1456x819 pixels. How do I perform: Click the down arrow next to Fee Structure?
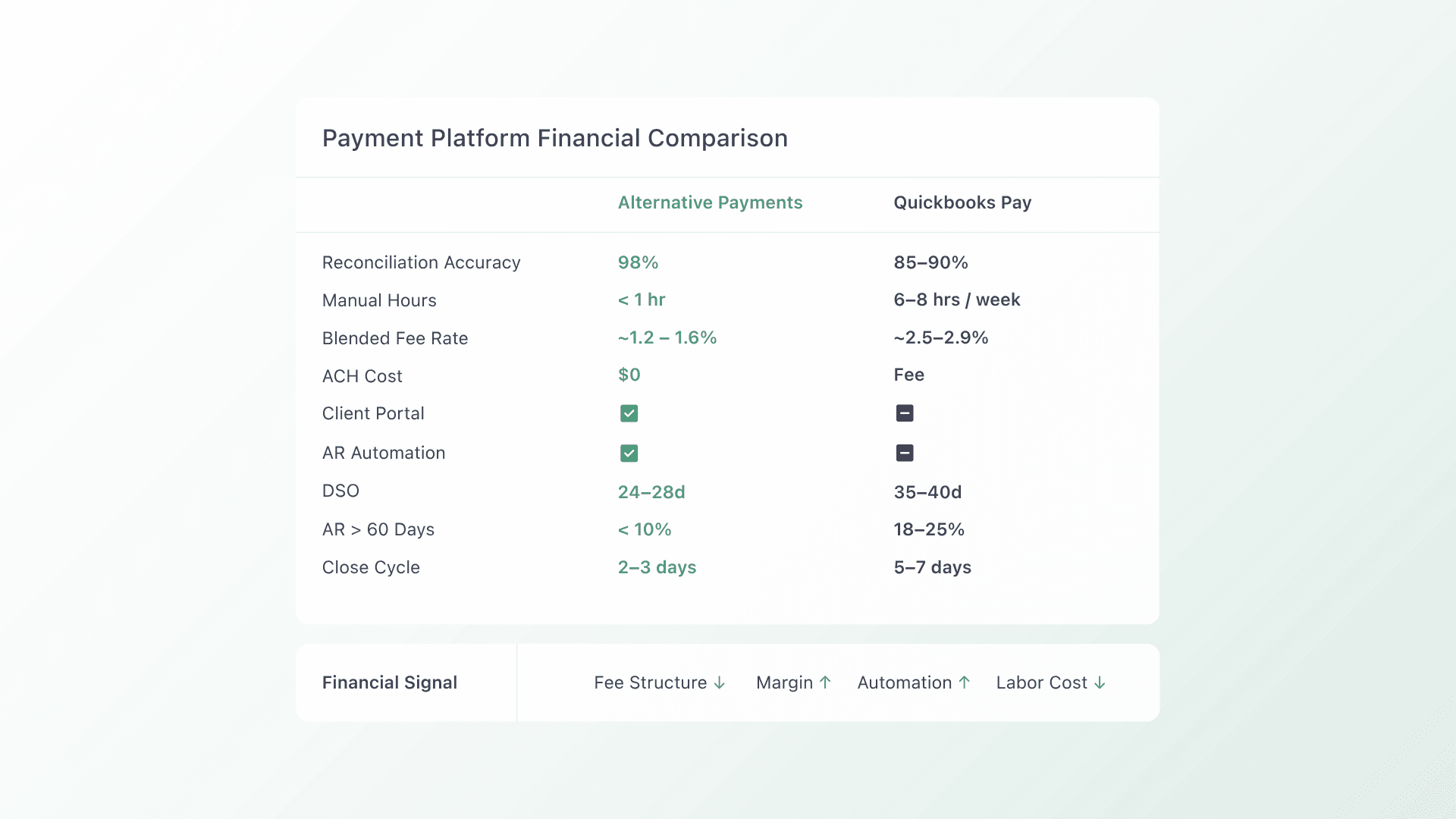(720, 683)
